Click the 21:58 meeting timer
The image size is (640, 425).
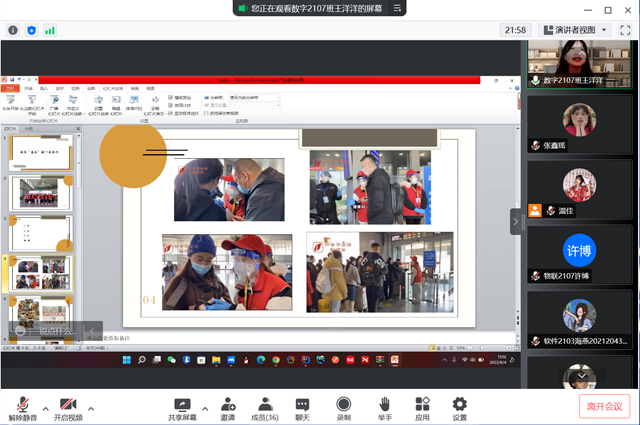515,30
